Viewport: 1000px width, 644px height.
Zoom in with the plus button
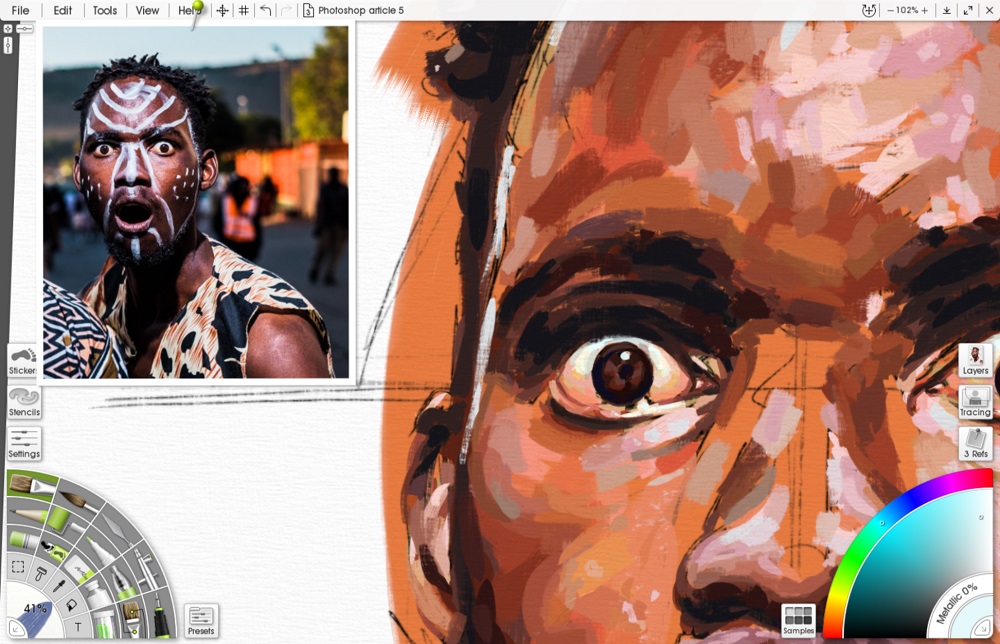[924, 10]
